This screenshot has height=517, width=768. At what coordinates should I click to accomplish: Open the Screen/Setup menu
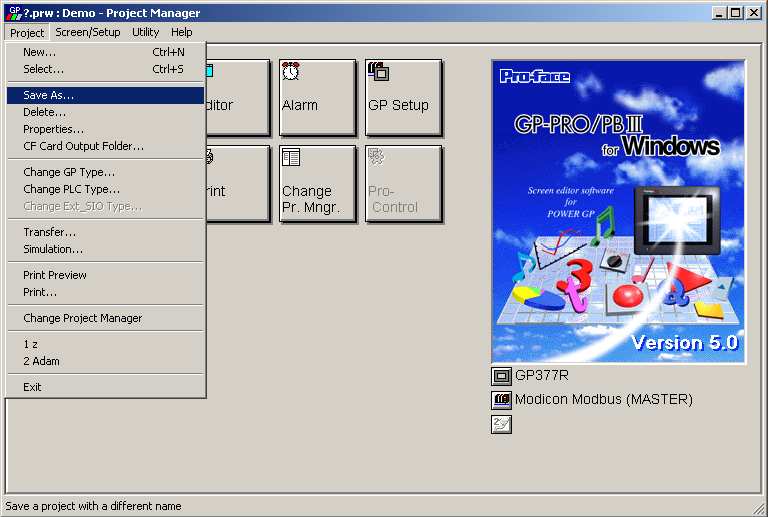88,32
